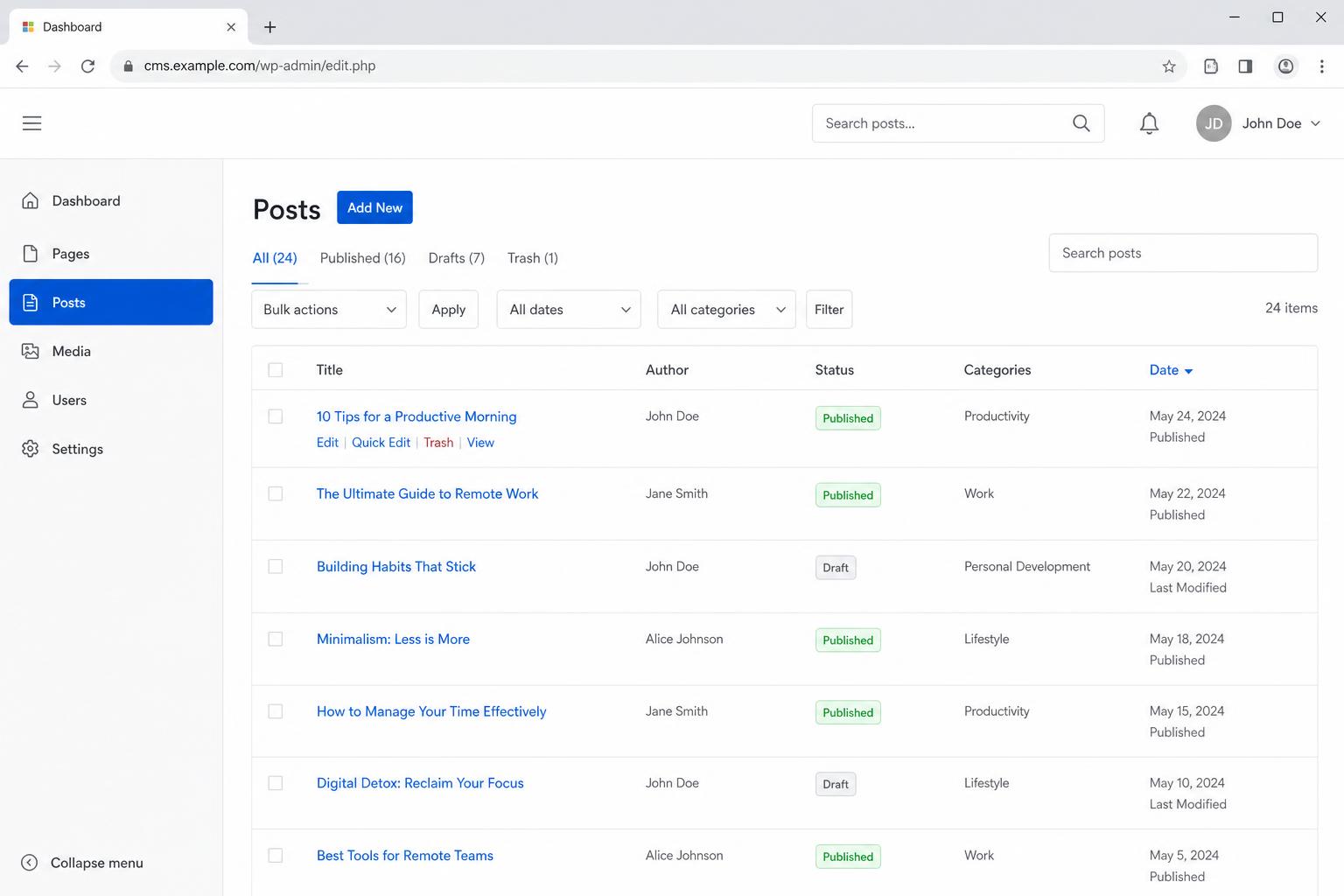Open the browser extensions icon
1344x896 pixels.
click(x=1211, y=66)
